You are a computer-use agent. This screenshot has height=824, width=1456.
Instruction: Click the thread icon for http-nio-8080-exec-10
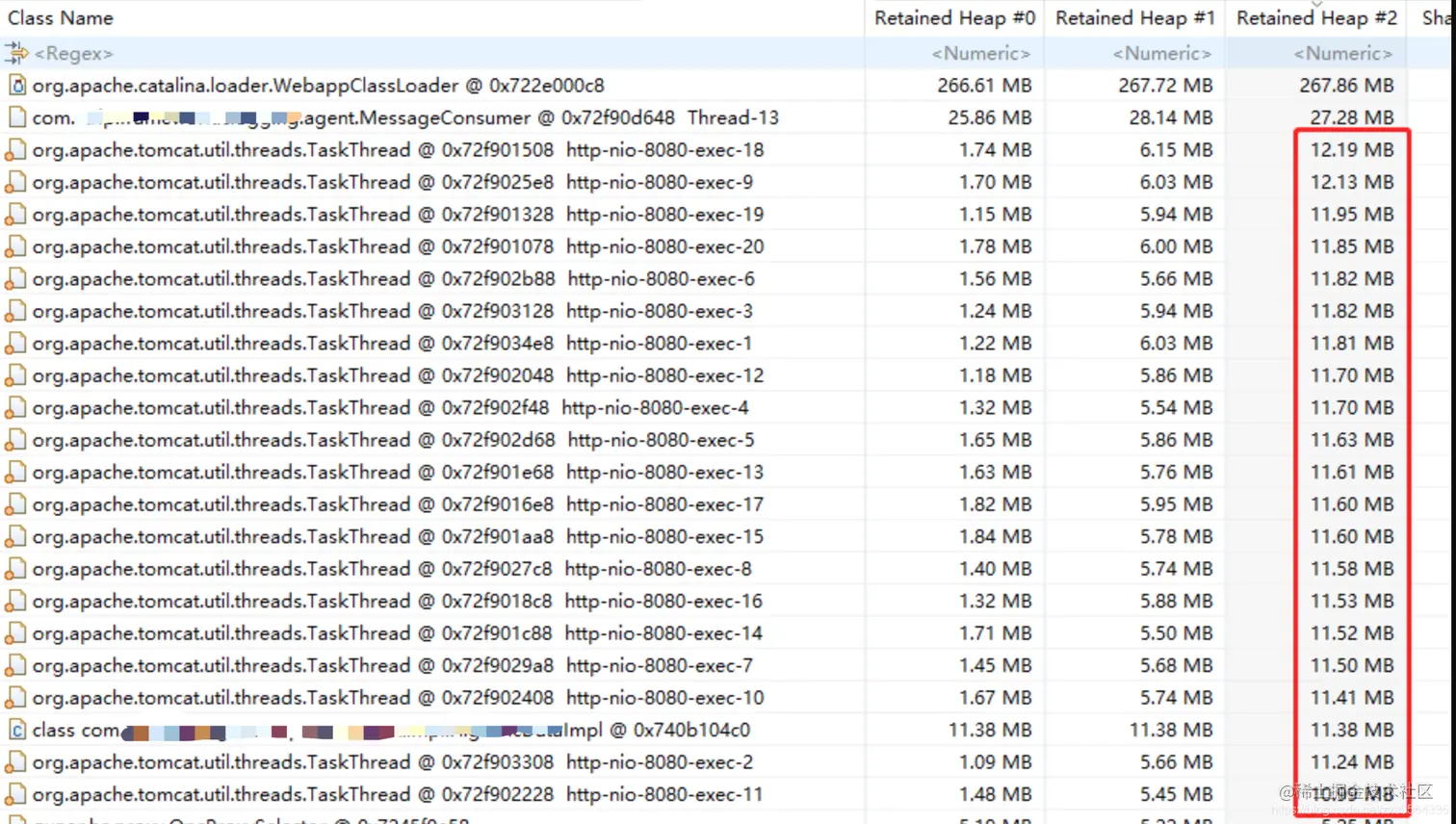(x=15, y=698)
